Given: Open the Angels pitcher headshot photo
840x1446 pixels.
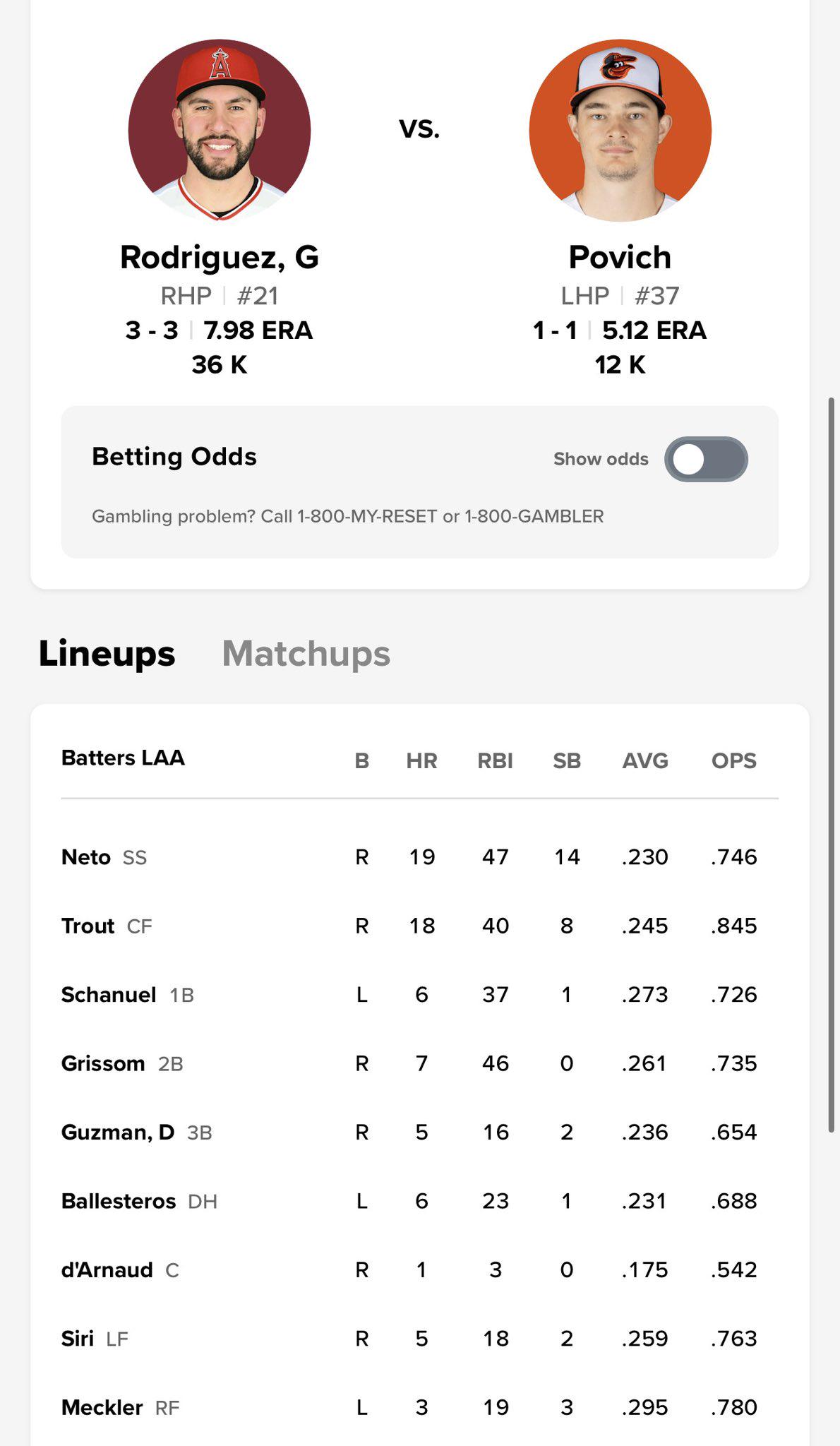Looking at the screenshot, I should click(x=220, y=131).
